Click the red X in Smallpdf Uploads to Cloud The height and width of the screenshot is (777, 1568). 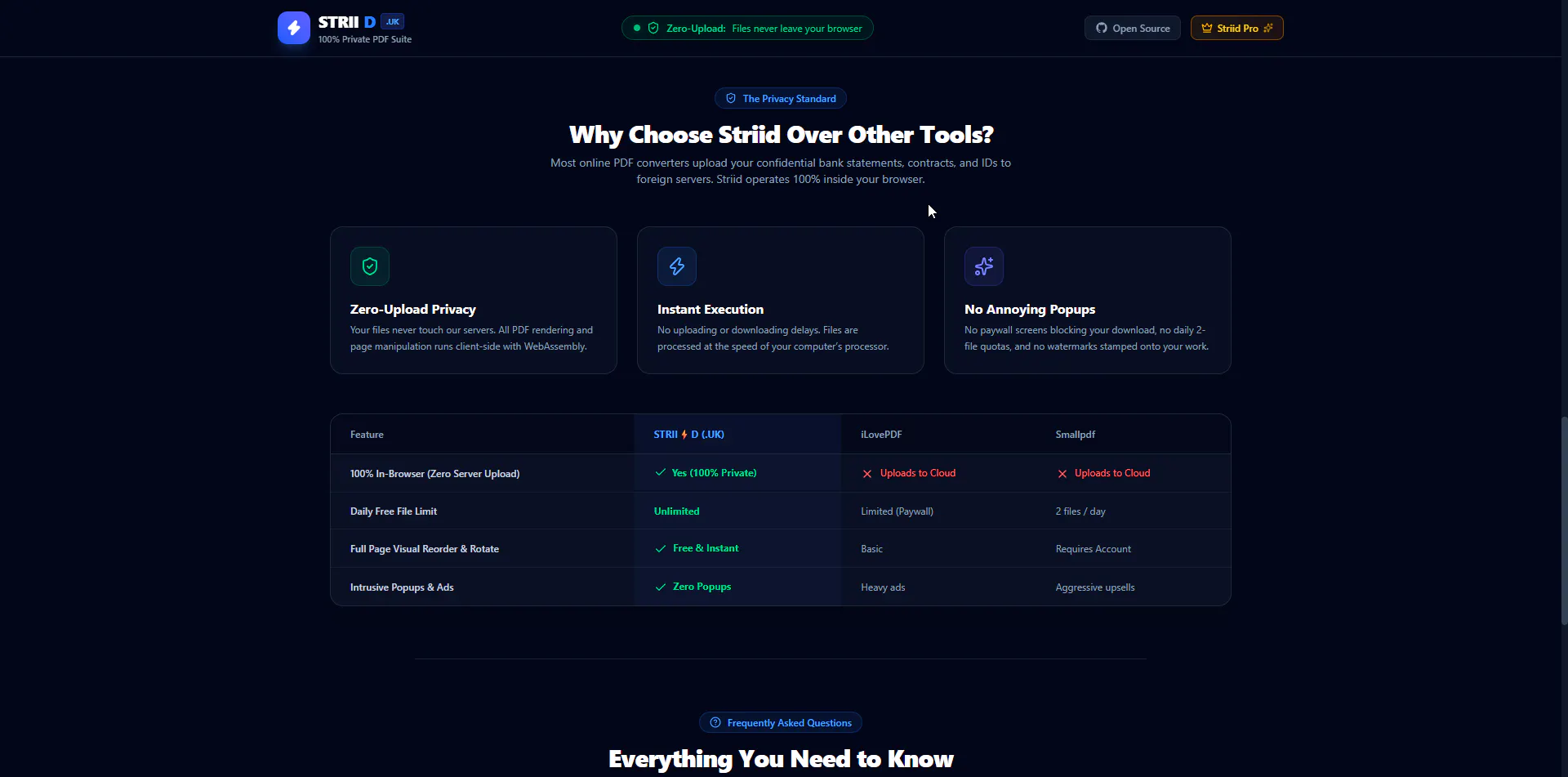pos(1062,474)
